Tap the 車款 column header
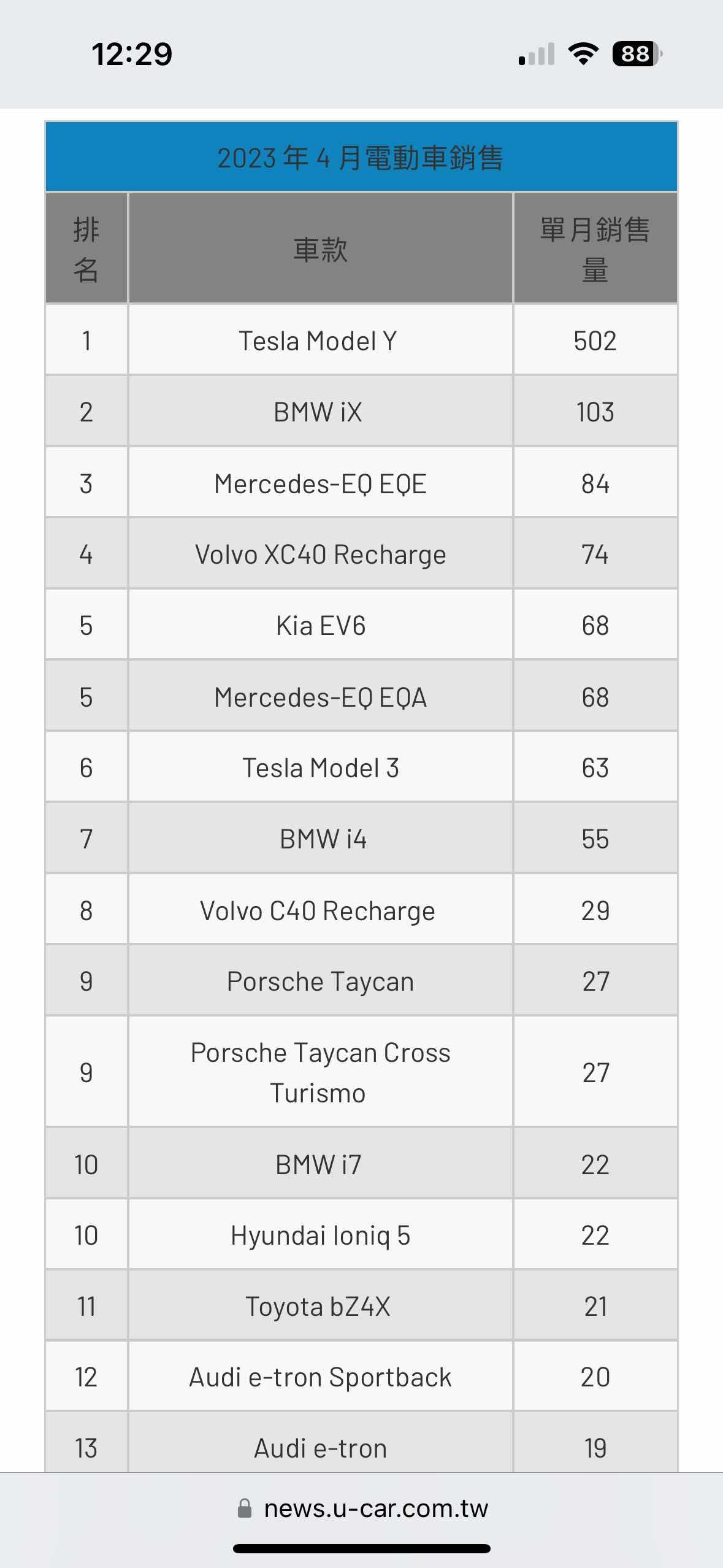Image resolution: width=723 pixels, height=1568 pixels. tap(320, 249)
